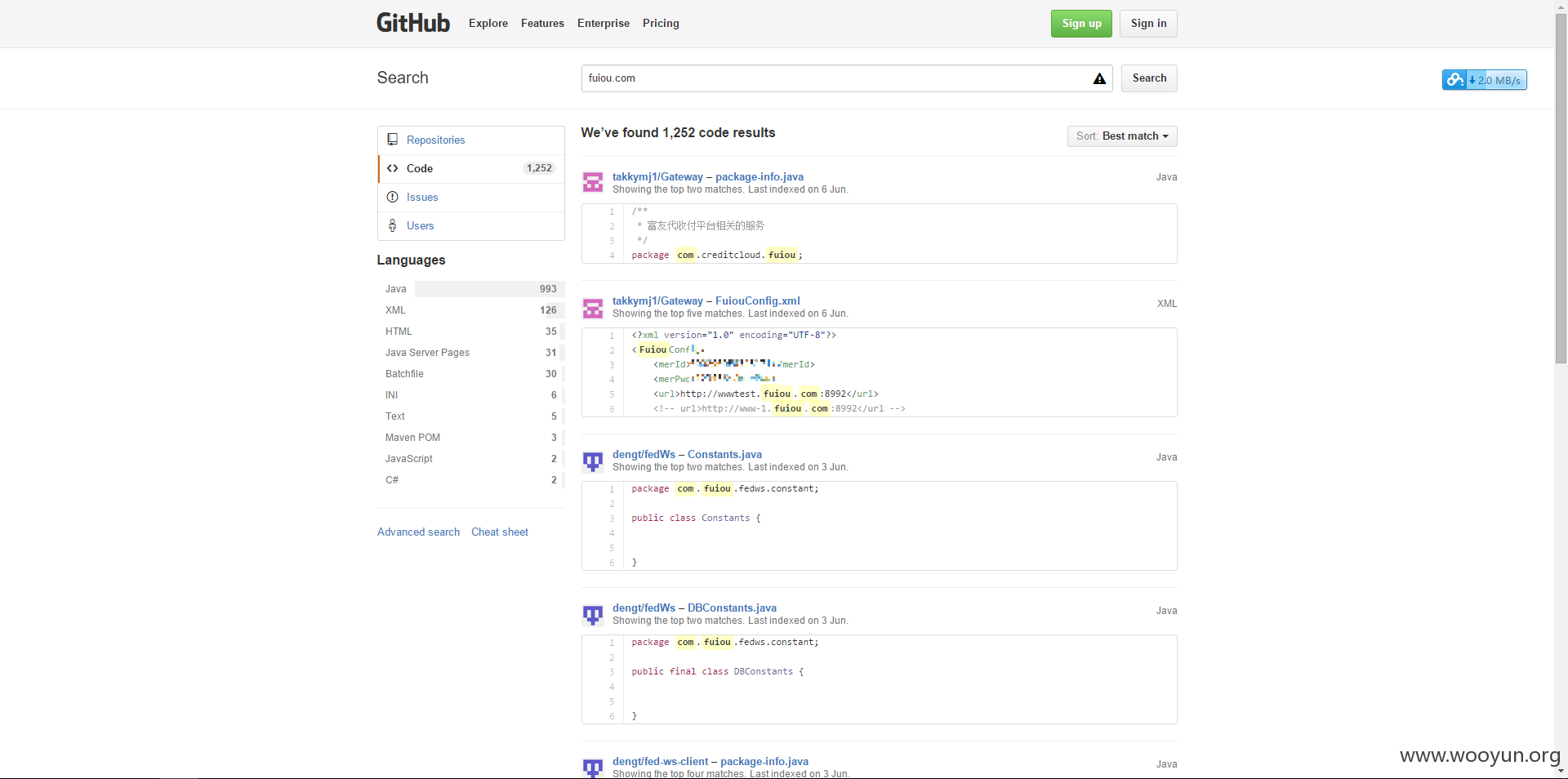This screenshot has height=779, width=1568.
Task: Filter results by JavaScript language
Action: pyautogui.click(x=471, y=459)
